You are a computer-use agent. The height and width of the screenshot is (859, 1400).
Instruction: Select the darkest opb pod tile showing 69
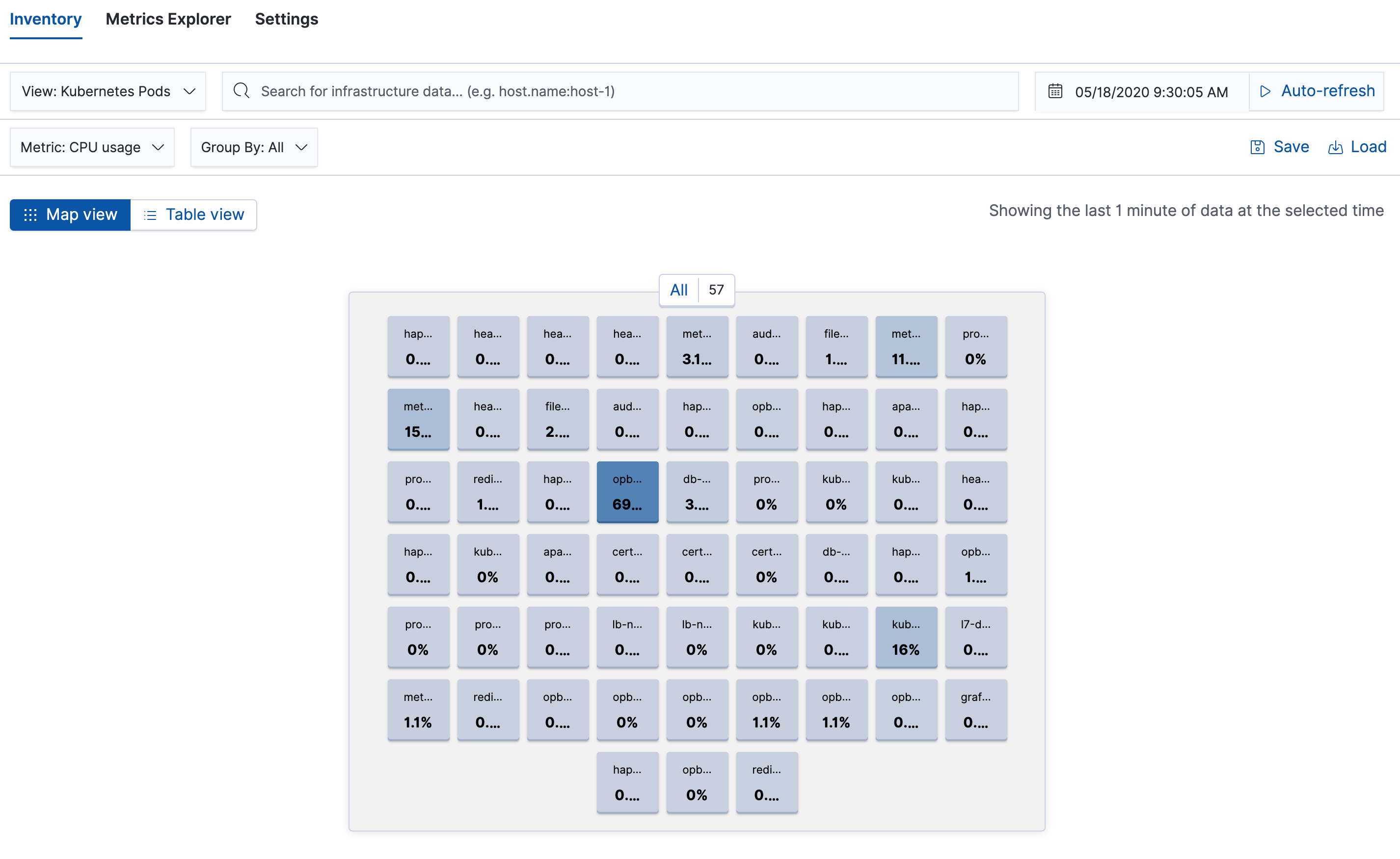[x=627, y=491]
